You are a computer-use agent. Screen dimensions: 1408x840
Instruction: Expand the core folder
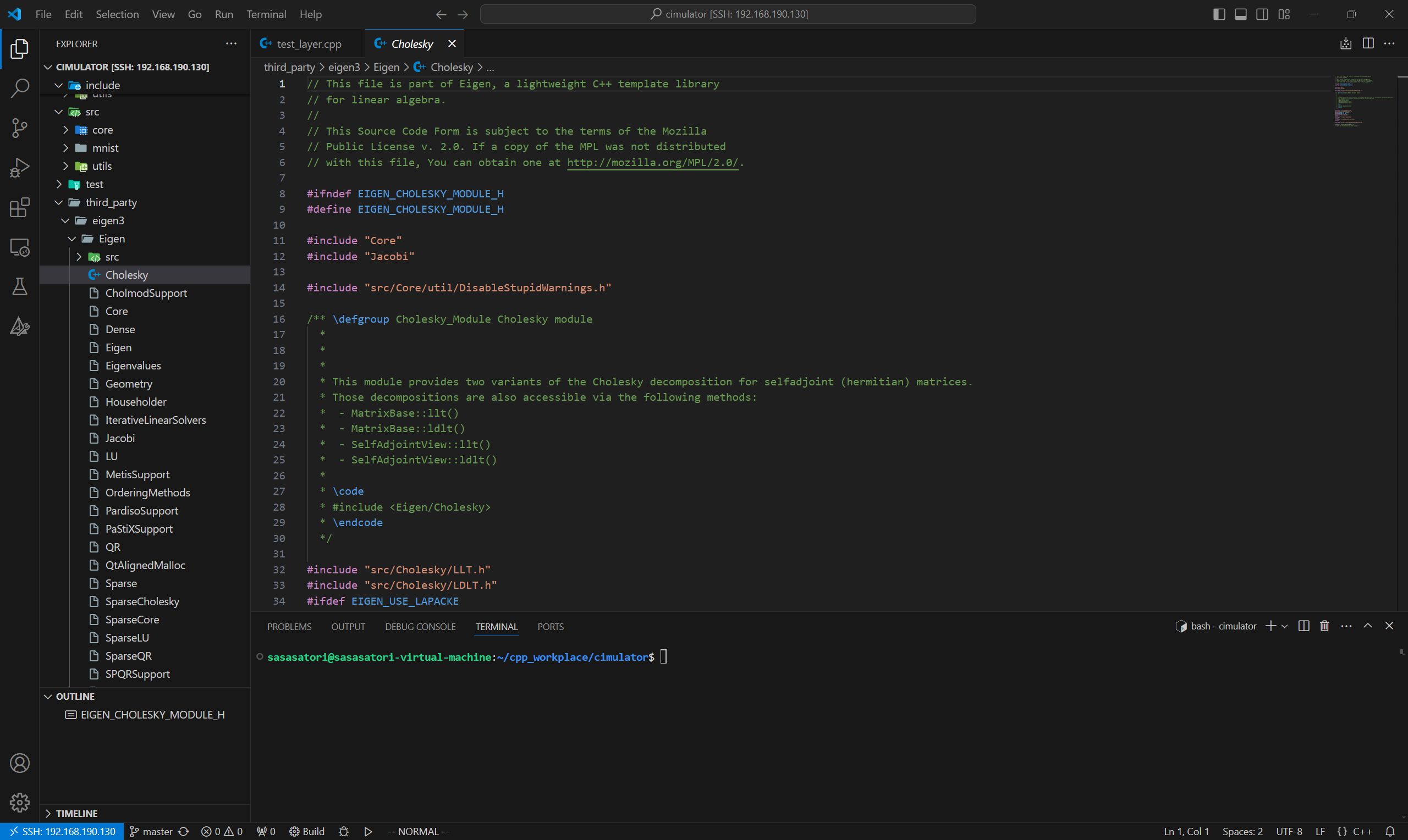(x=65, y=130)
